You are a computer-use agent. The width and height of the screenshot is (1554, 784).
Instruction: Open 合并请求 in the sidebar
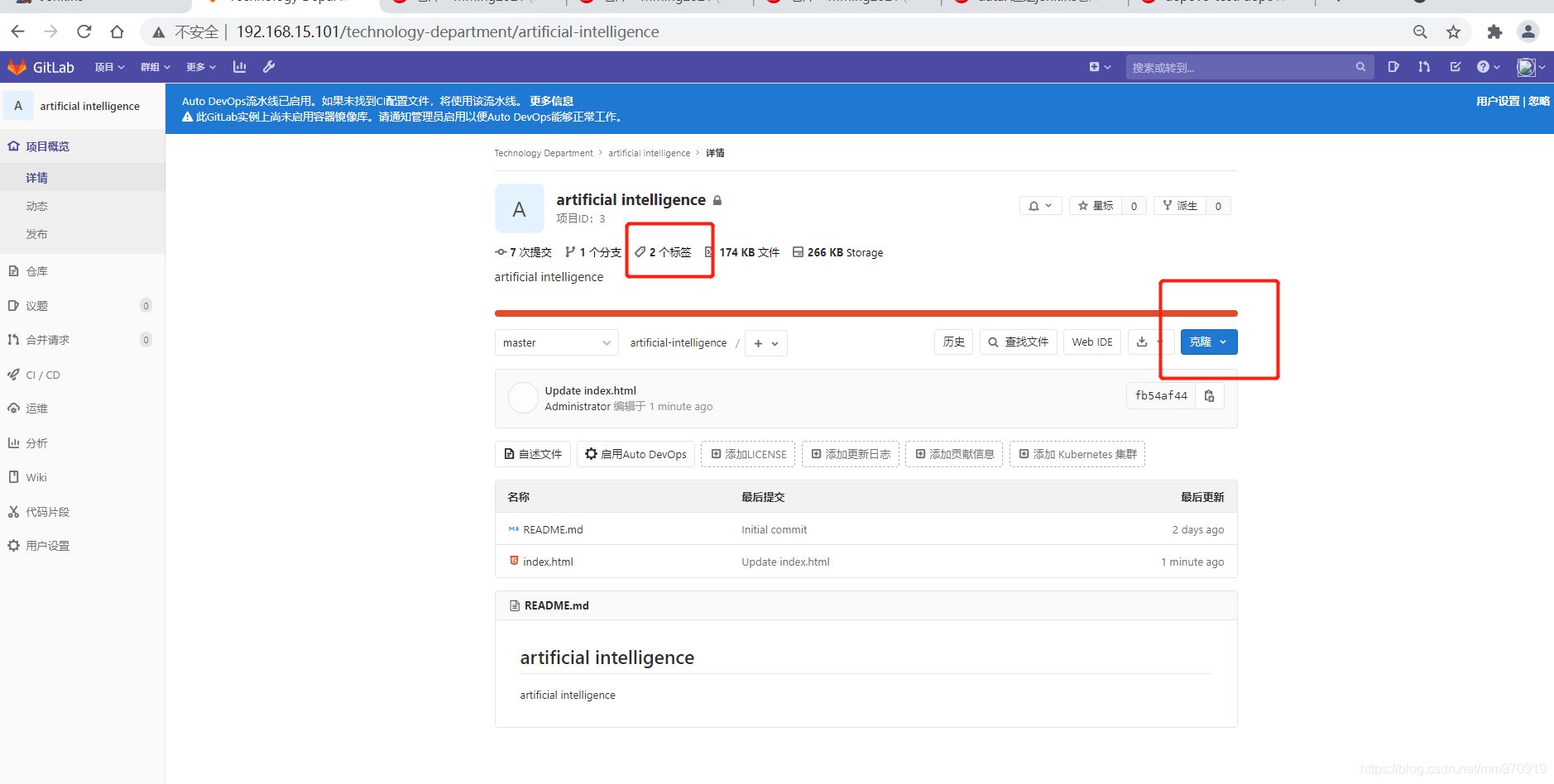click(83, 340)
